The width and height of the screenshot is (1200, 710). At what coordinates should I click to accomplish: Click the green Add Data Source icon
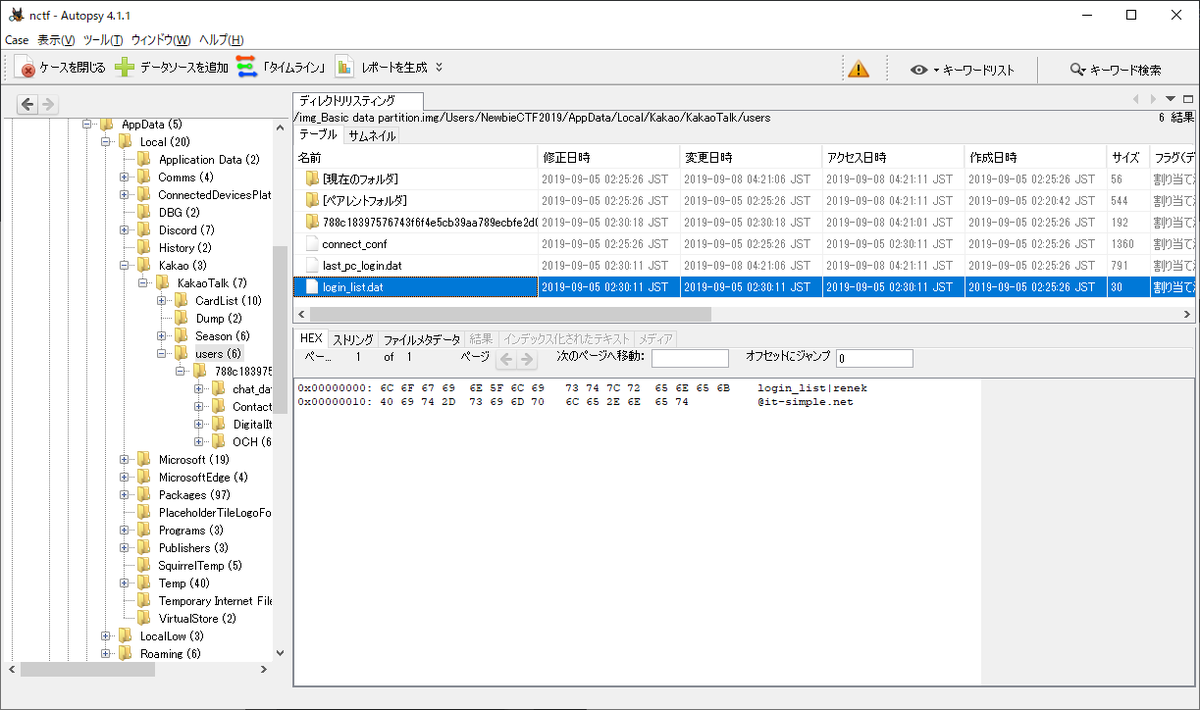tap(123, 67)
